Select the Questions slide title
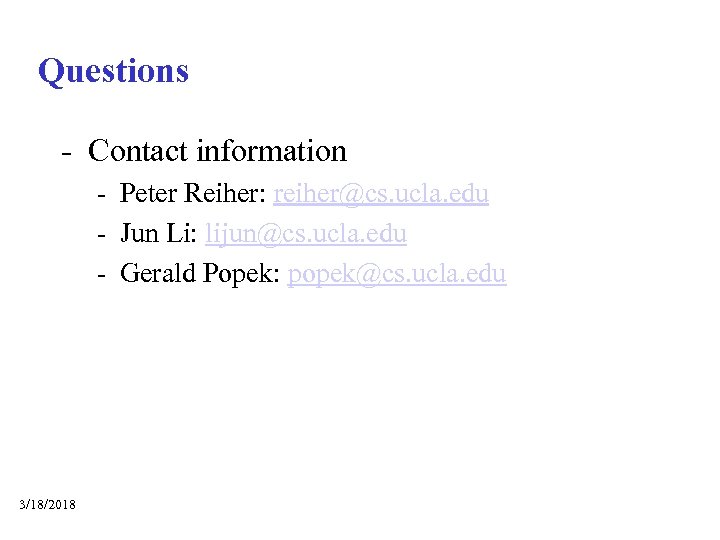 click(113, 71)
